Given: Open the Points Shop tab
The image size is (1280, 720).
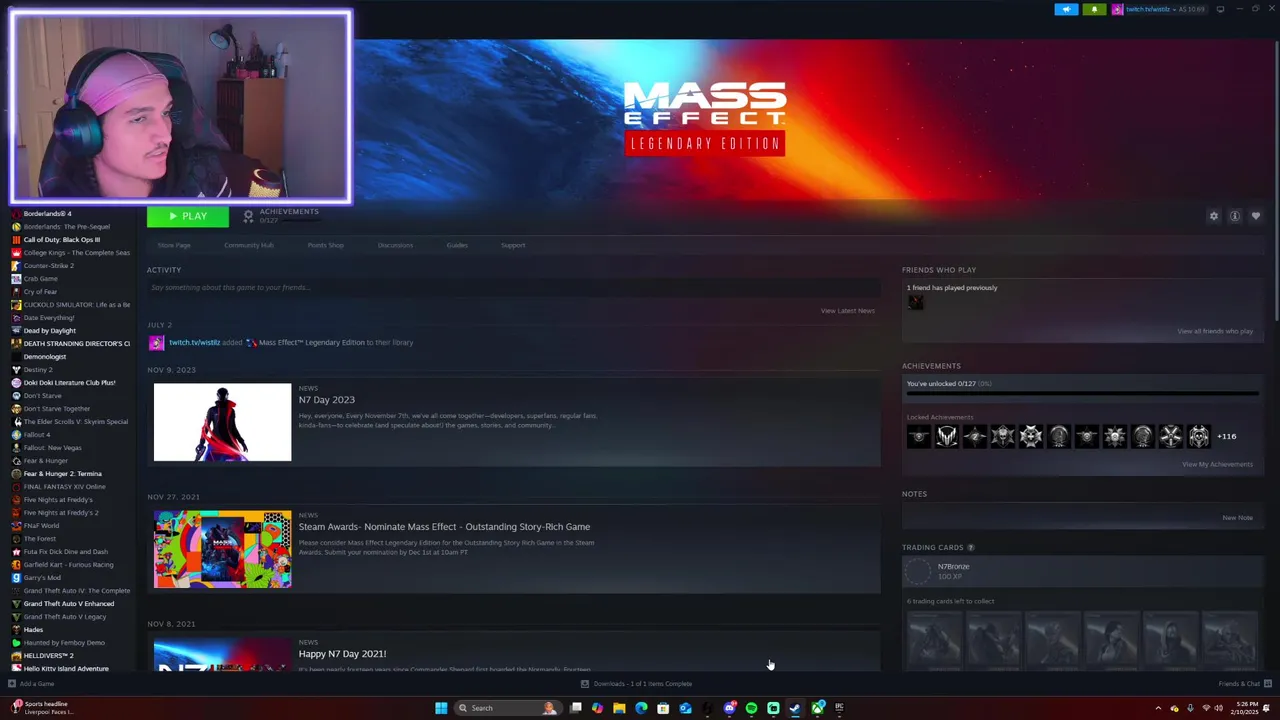Looking at the screenshot, I should pyautogui.click(x=325, y=245).
